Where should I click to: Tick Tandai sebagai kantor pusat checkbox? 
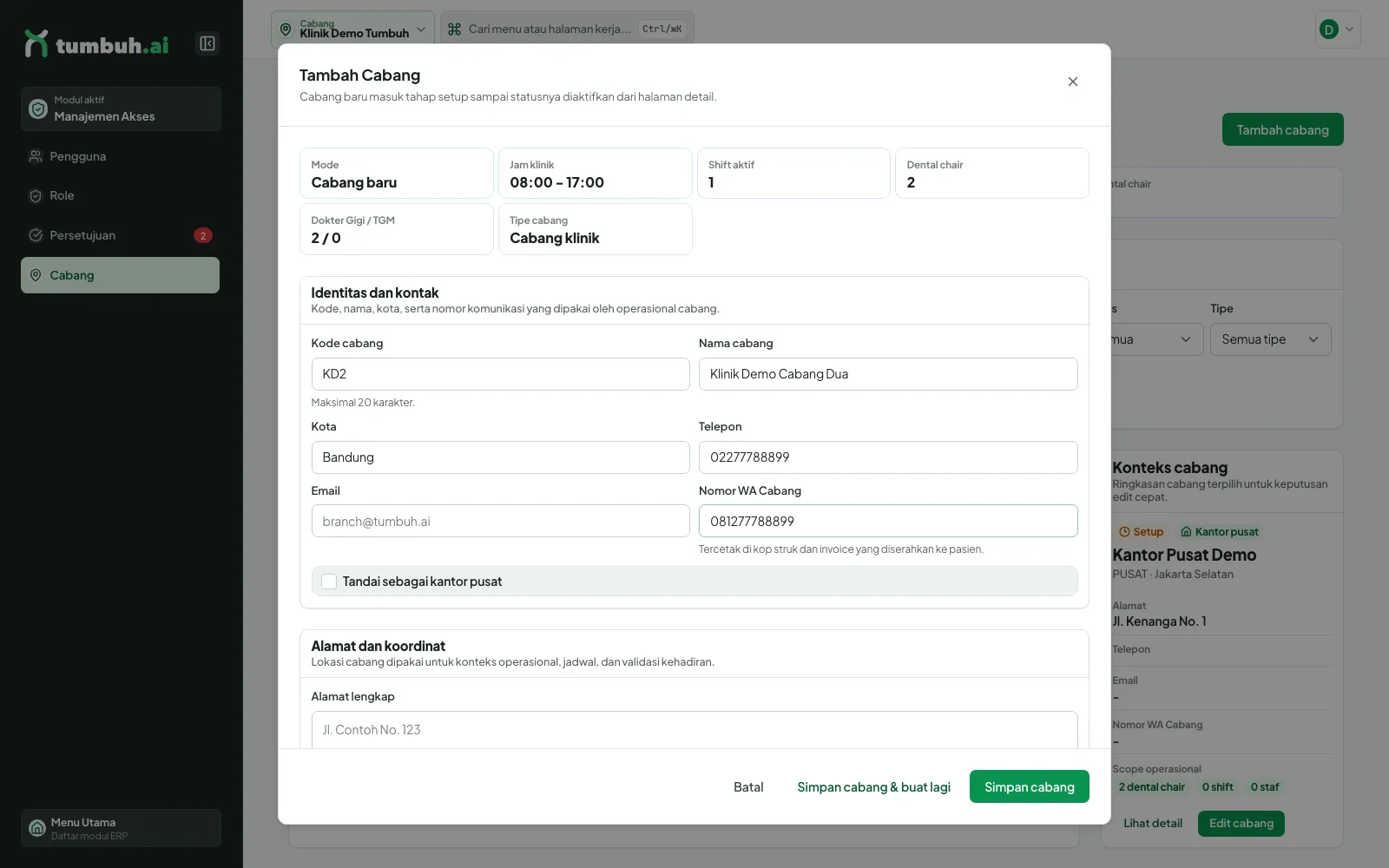click(329, 582)
